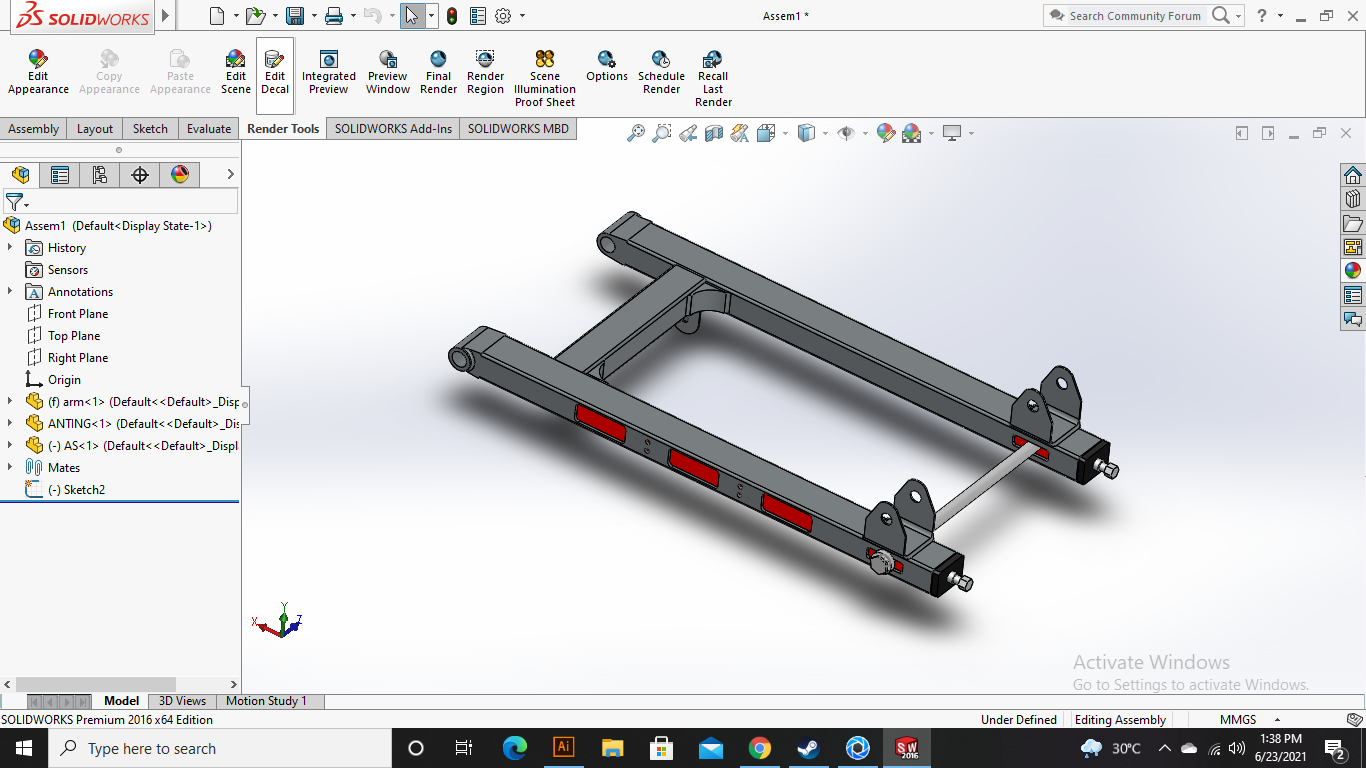Open the 3D Views tab
Viewport: 1366px width, 768px height.
183,701
